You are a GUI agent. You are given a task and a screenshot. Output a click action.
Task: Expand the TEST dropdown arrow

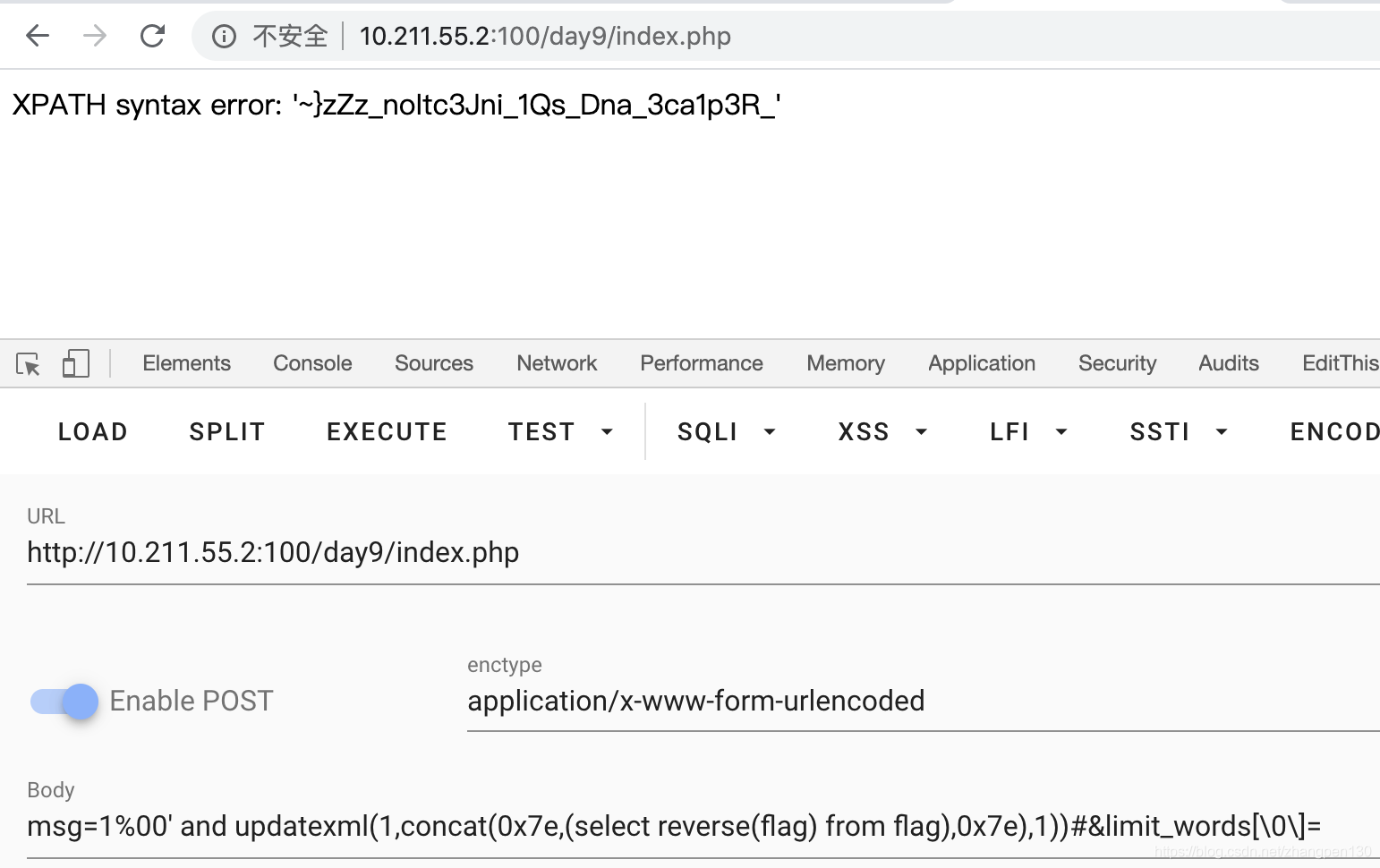(607, 432)
